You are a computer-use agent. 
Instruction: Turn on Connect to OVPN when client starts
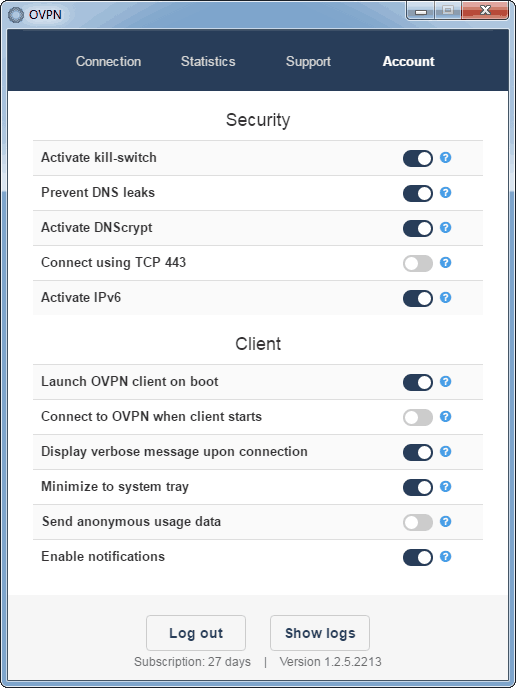pos(418,417)
